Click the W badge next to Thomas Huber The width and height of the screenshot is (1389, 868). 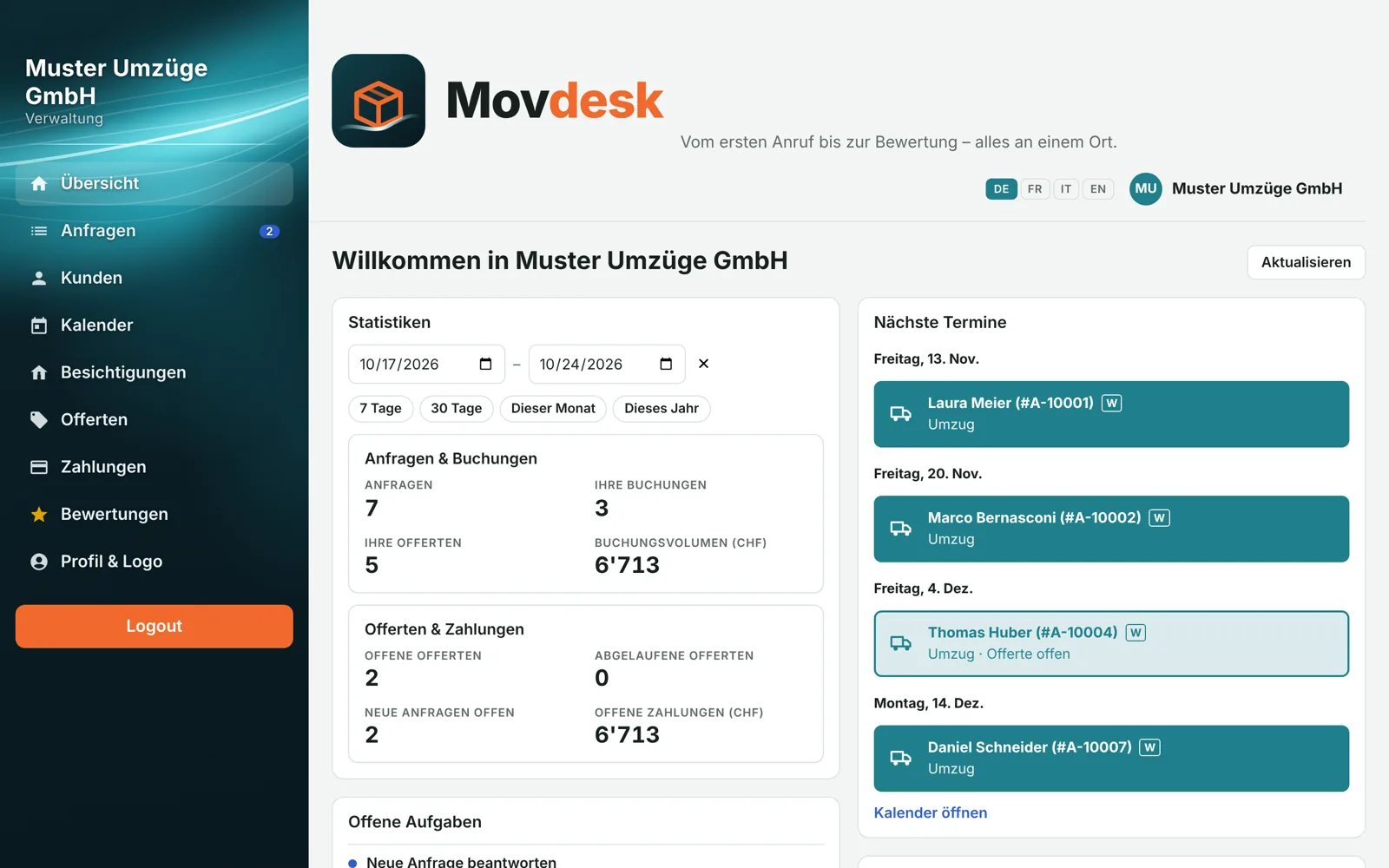coord(1136,632)
